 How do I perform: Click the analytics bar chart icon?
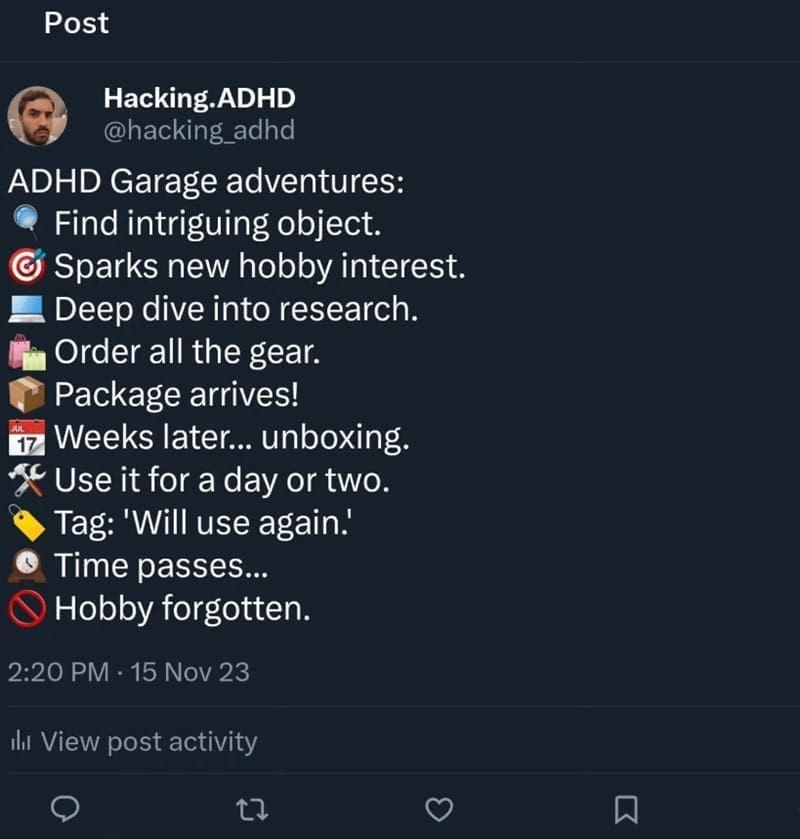click(20, 741)
